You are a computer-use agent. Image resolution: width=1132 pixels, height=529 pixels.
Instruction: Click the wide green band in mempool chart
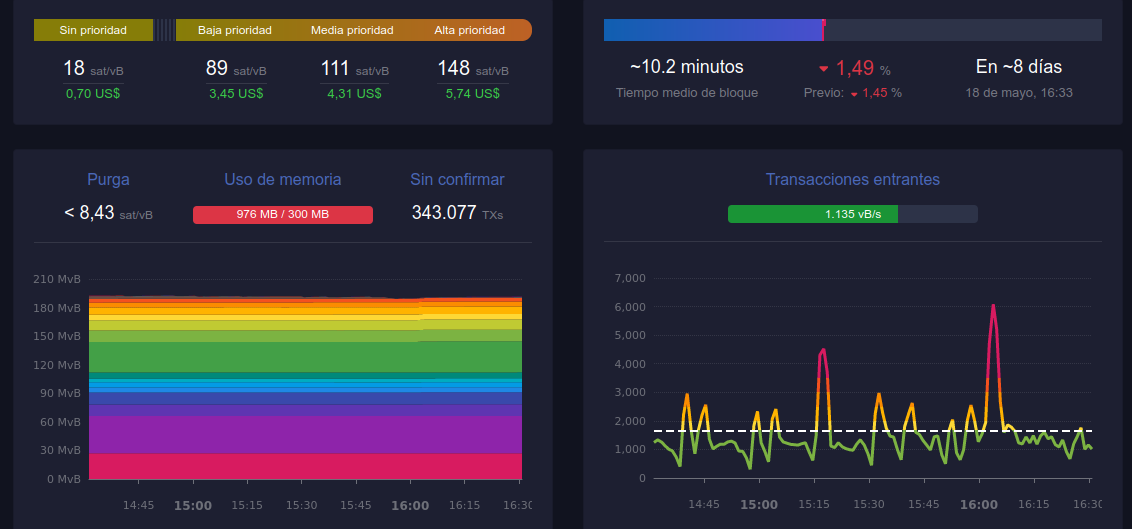pyautogui.click(x=305, y=357)
